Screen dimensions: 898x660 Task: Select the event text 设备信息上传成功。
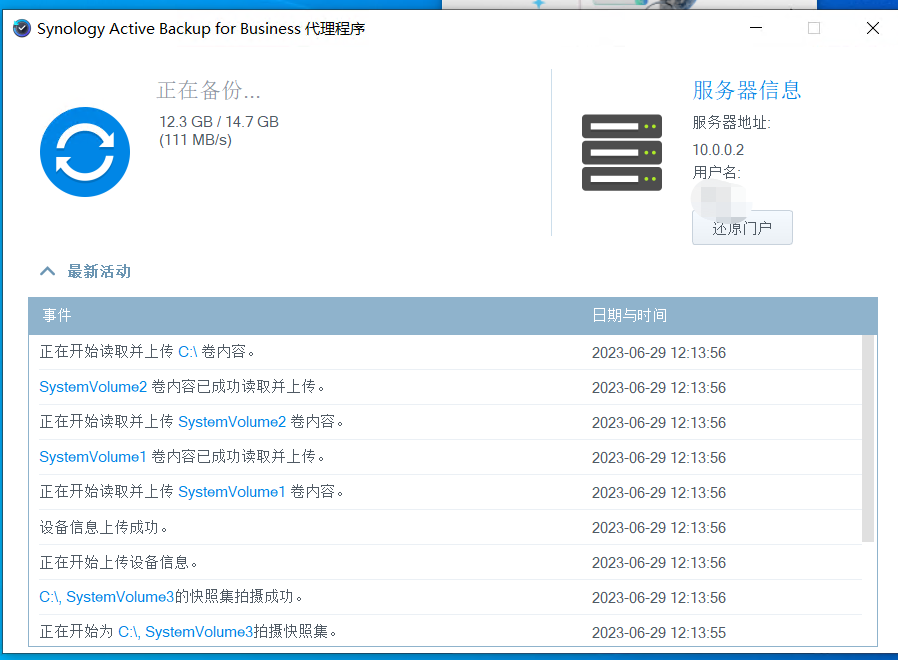click(x=104, y=527)
